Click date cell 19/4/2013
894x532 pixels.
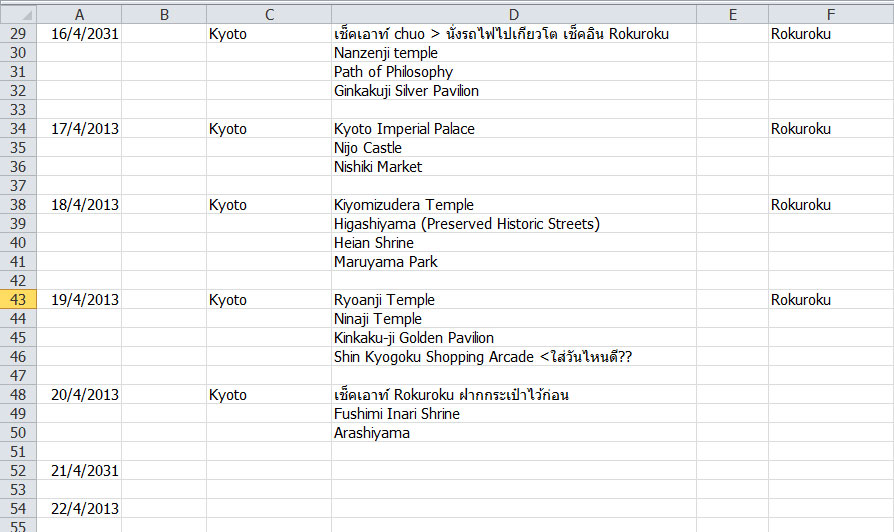79,299
